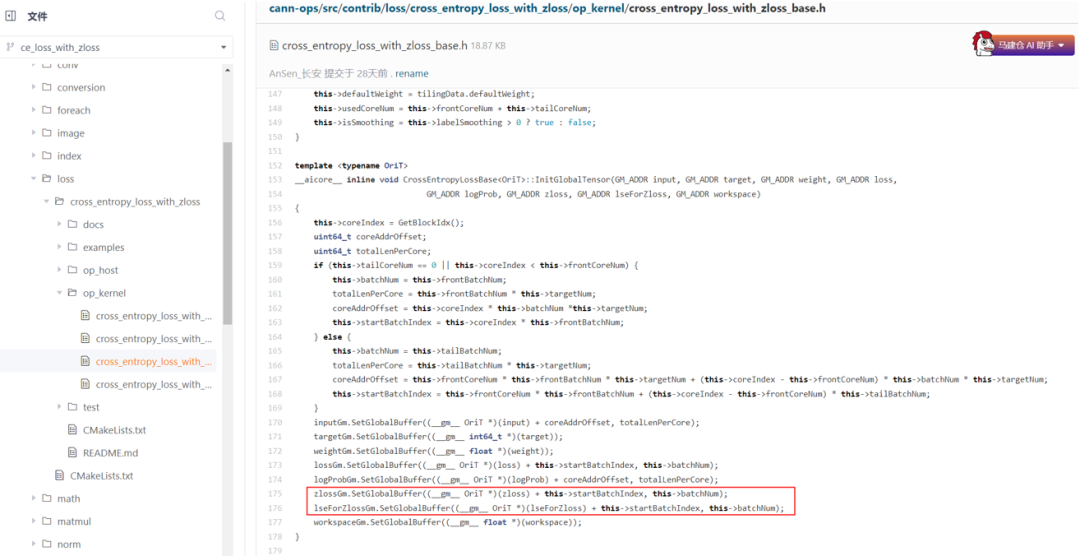1080x556 pixels.
Task: Click the open loss folder icon
Action: click(47, 178)
